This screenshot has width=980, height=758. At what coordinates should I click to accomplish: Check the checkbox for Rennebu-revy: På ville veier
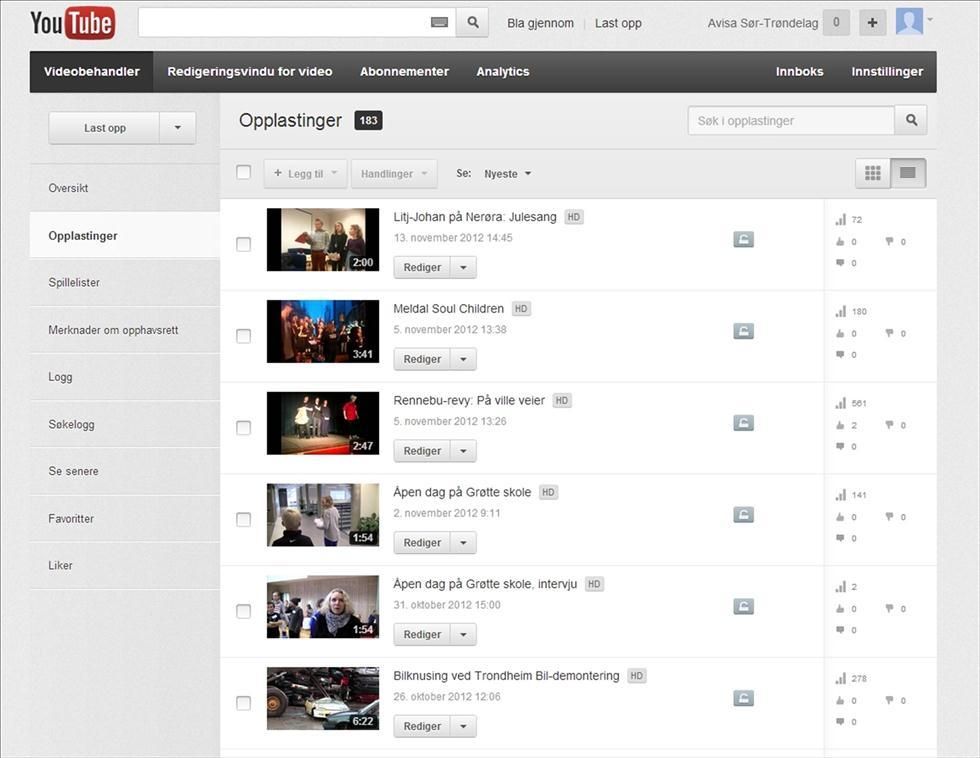pos(243,427)
